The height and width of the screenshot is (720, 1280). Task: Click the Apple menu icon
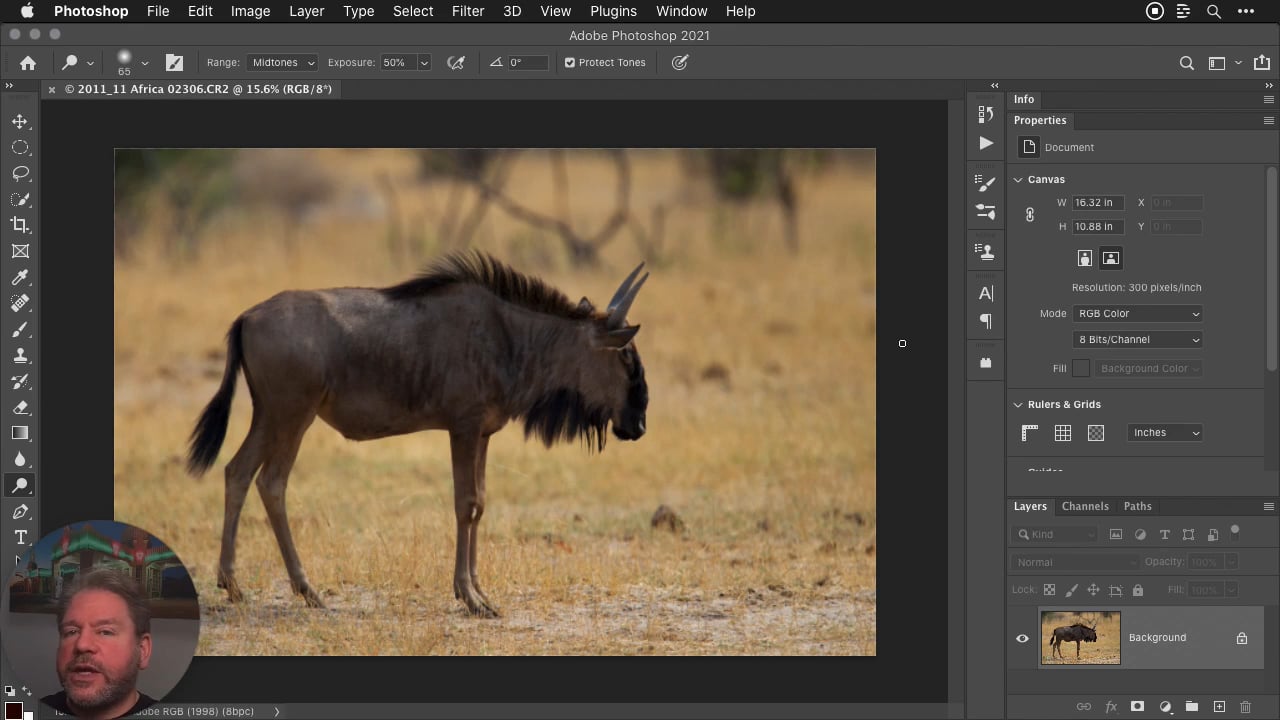point(27,11)
